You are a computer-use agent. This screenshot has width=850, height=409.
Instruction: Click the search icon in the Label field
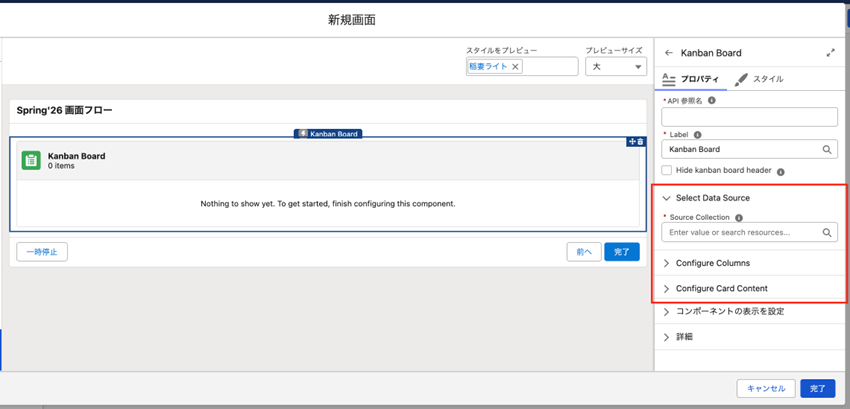[827, 150]
